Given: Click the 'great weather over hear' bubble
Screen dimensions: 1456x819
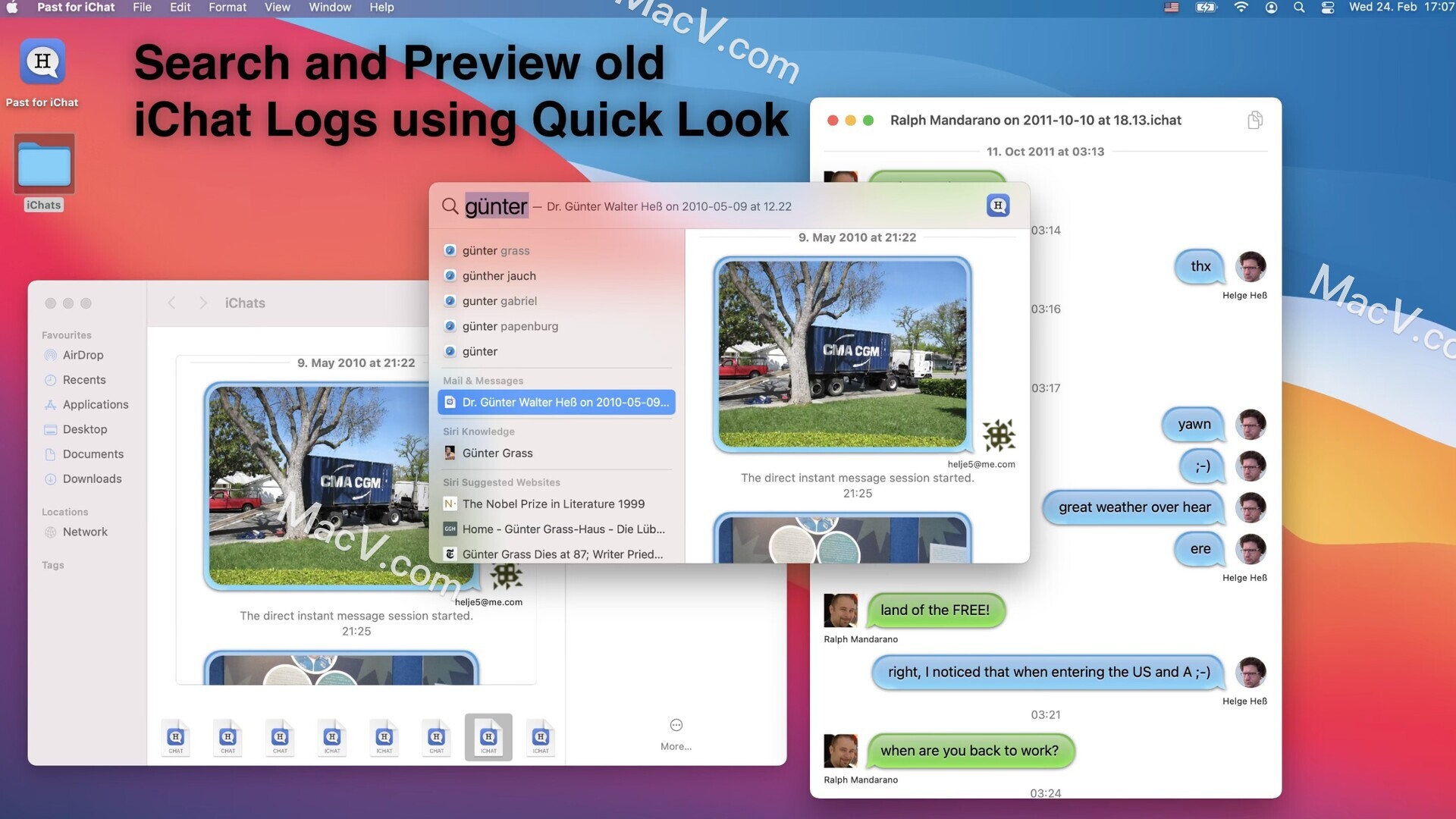Looking at the screenshot, I should 1134,507.
